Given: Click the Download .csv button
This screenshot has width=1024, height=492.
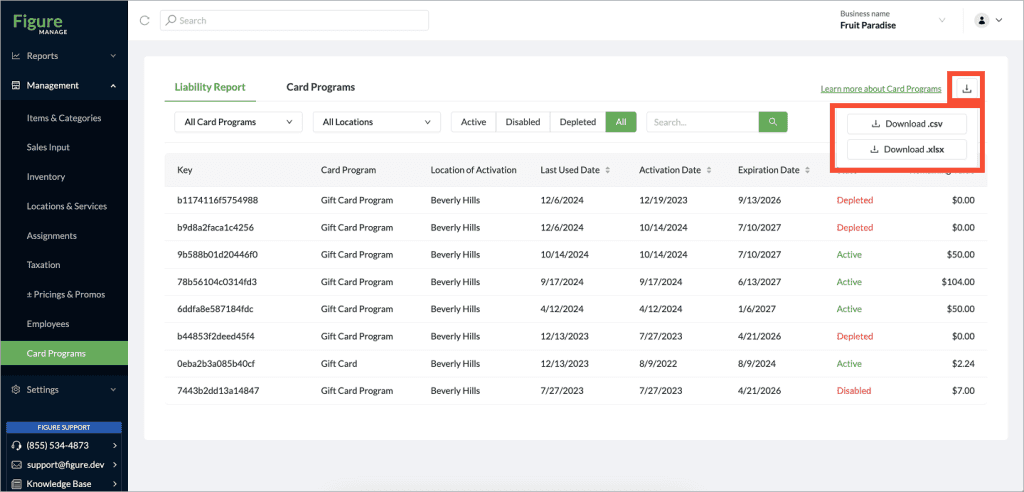Looking at the screenshot, I should [906, 123].
